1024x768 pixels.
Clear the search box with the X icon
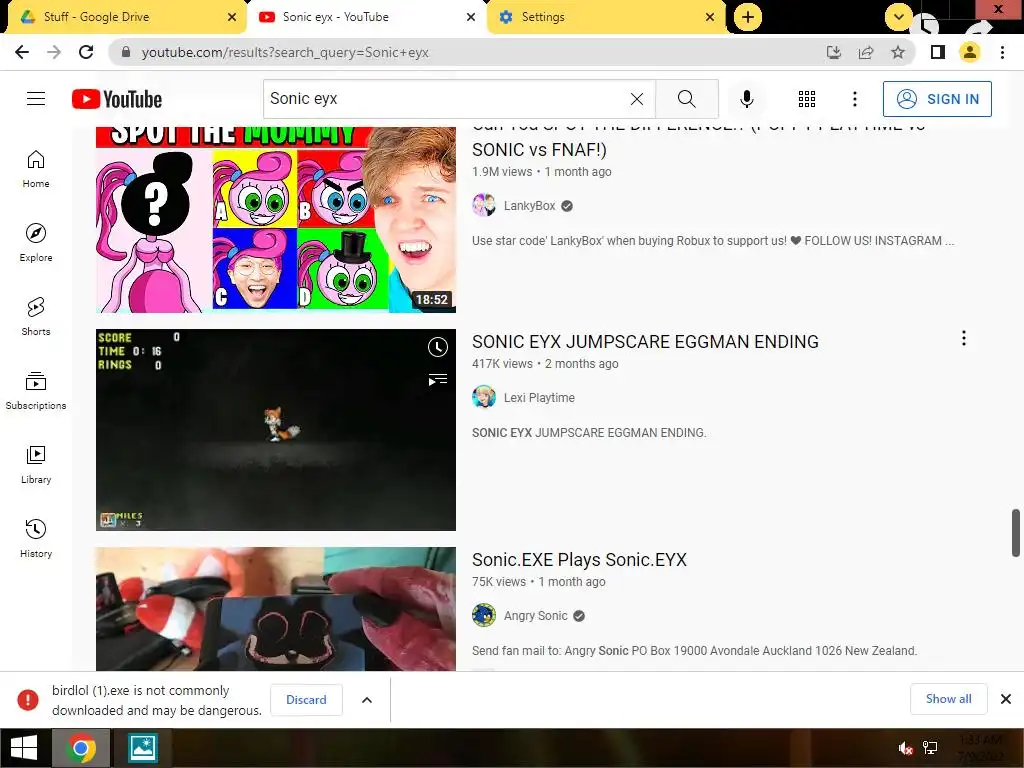click(637, 99)
